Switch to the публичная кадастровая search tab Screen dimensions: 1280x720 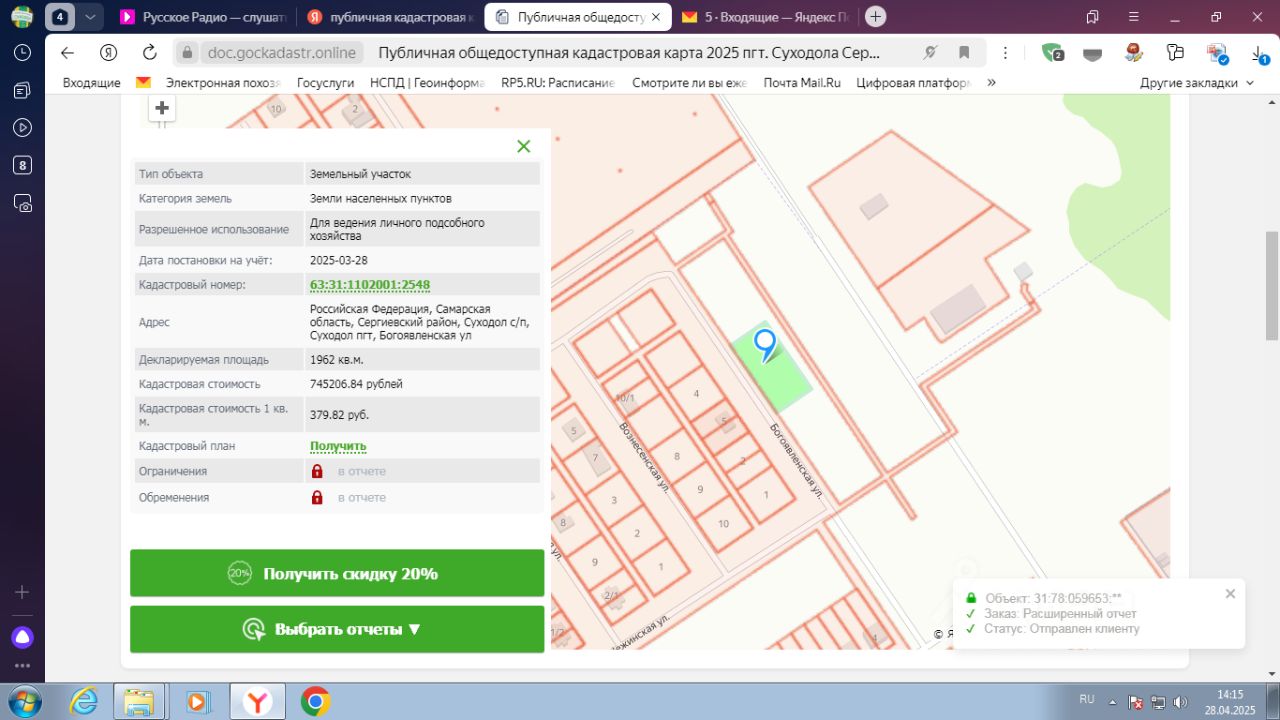click(389, 17)
